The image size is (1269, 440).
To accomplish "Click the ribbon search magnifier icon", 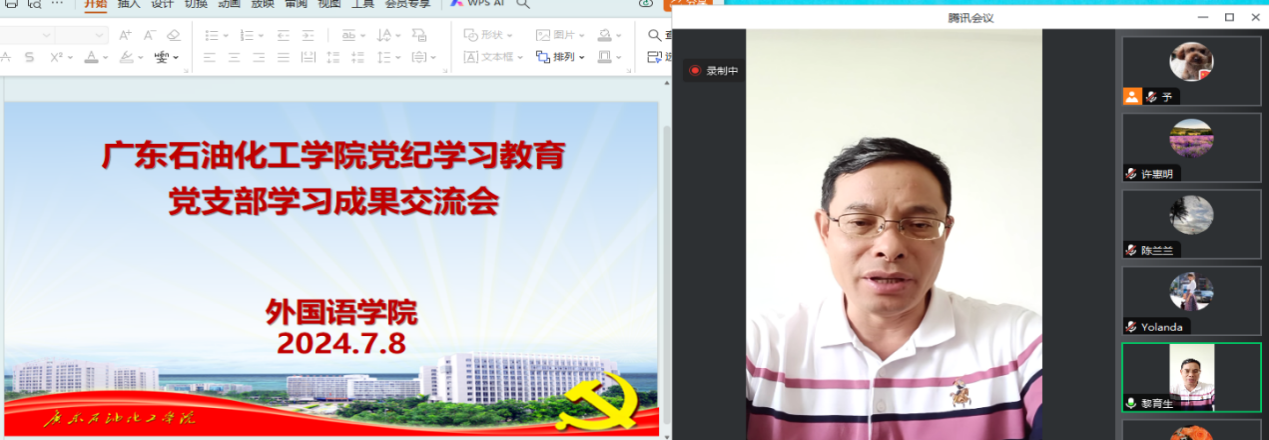I will (x=523, y=4).
